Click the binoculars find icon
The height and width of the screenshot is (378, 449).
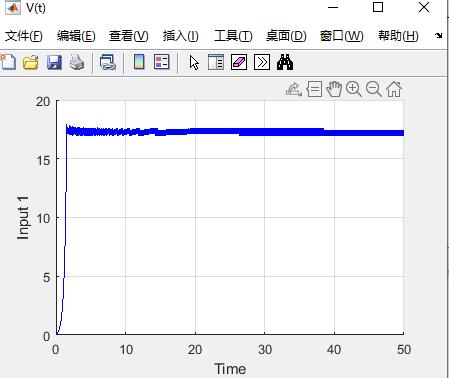point(285,62)
